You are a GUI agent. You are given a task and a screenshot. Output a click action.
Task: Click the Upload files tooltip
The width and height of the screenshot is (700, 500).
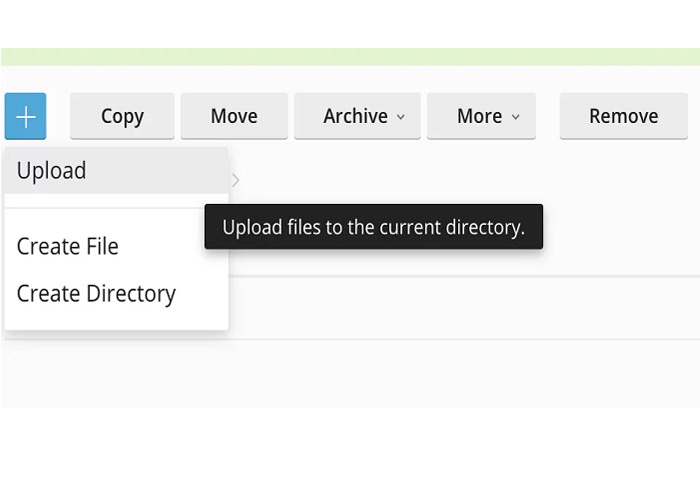tap(373, 227)
